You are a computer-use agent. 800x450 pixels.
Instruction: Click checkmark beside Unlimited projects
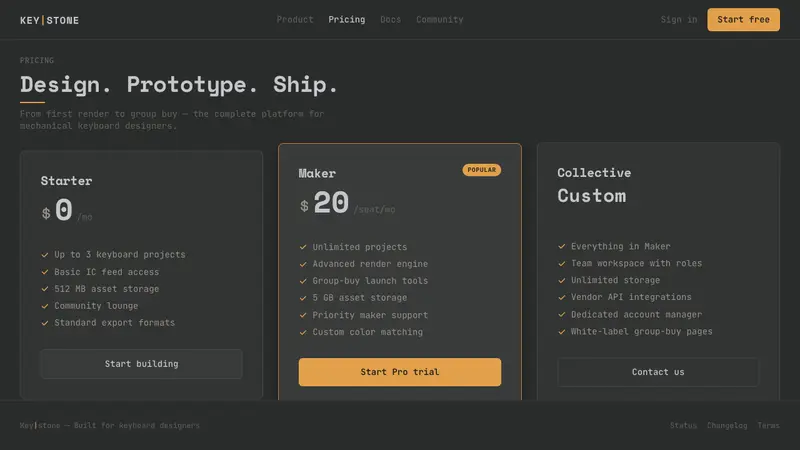[x=303, y=247]
